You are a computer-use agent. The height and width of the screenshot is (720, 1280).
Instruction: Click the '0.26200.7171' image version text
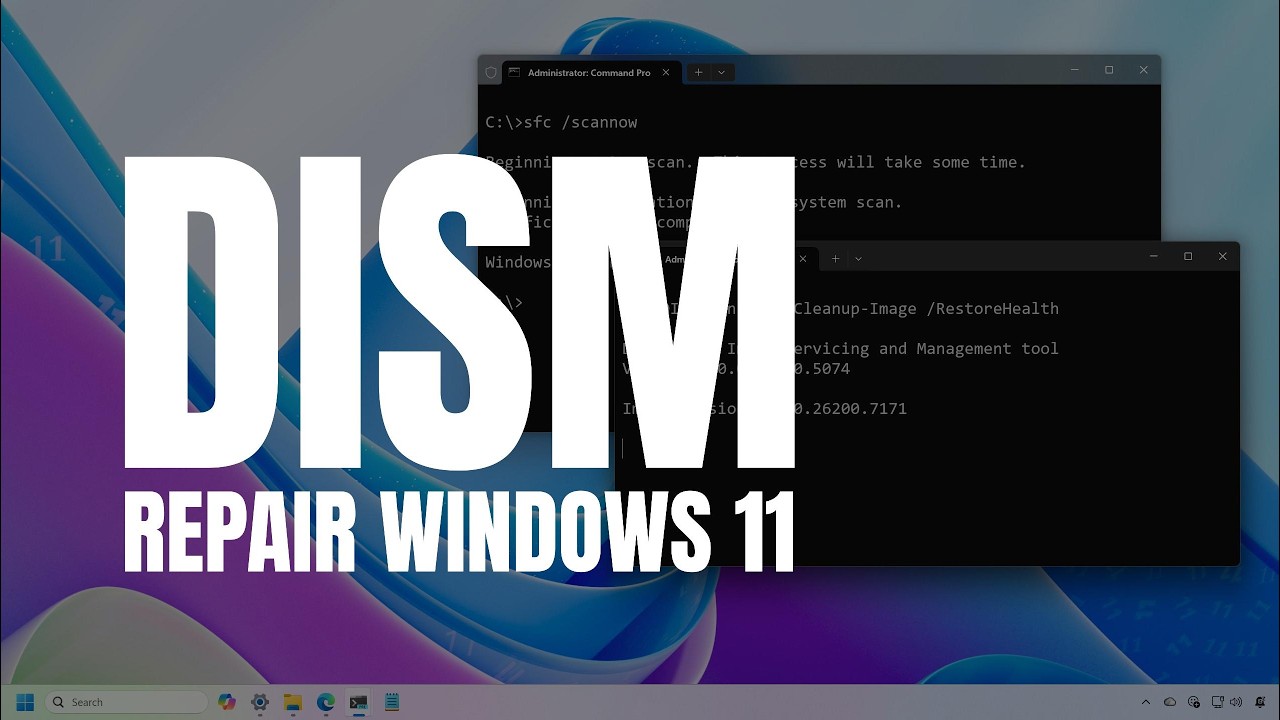click(851, 408)
